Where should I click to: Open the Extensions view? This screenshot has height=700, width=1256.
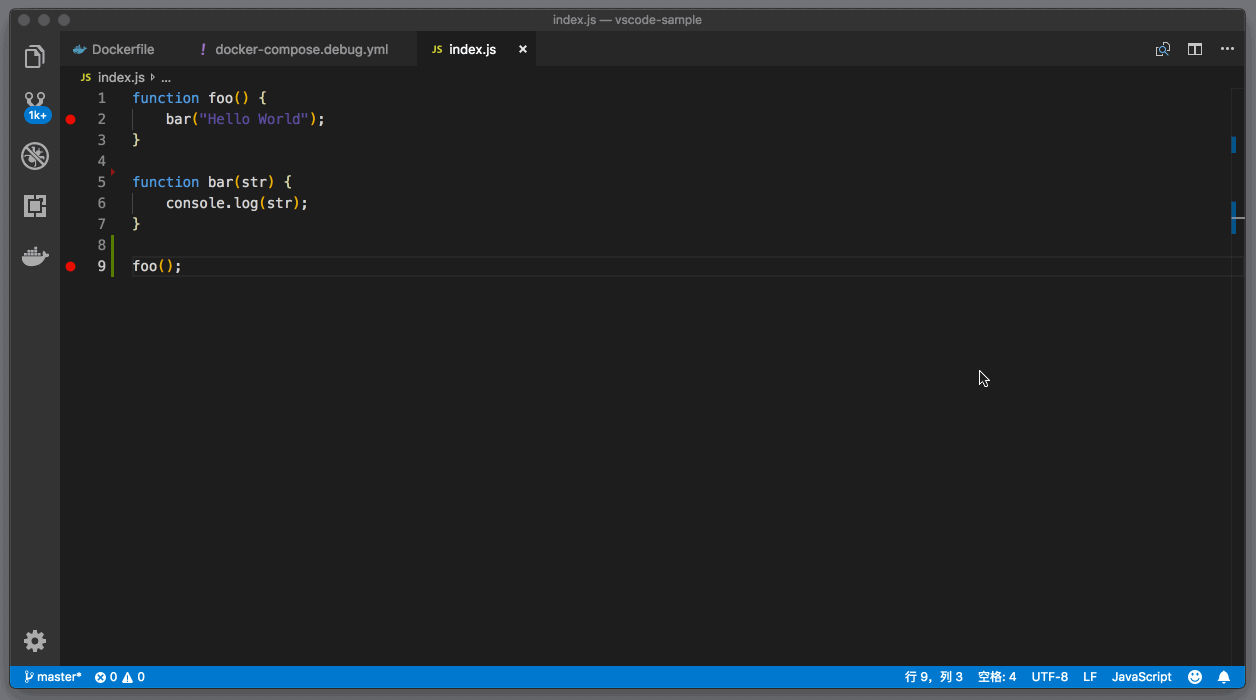[x=35, y=206]
